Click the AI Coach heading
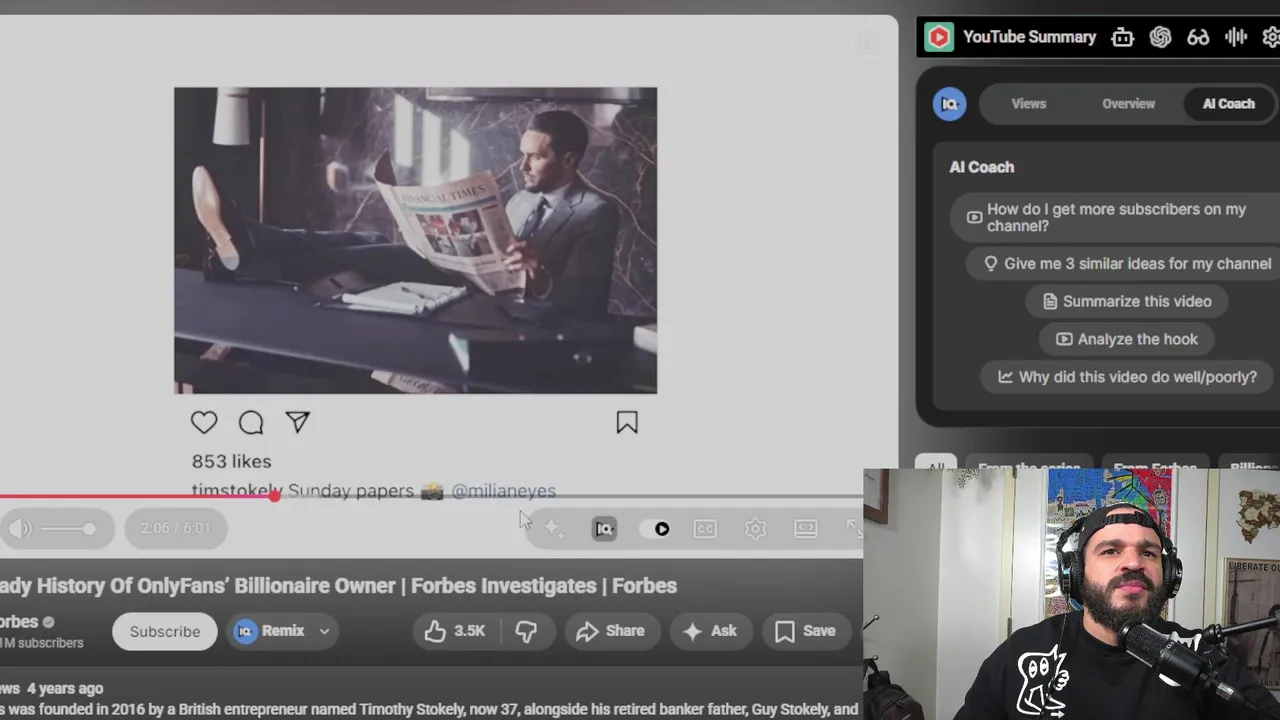 click(981, 167)
